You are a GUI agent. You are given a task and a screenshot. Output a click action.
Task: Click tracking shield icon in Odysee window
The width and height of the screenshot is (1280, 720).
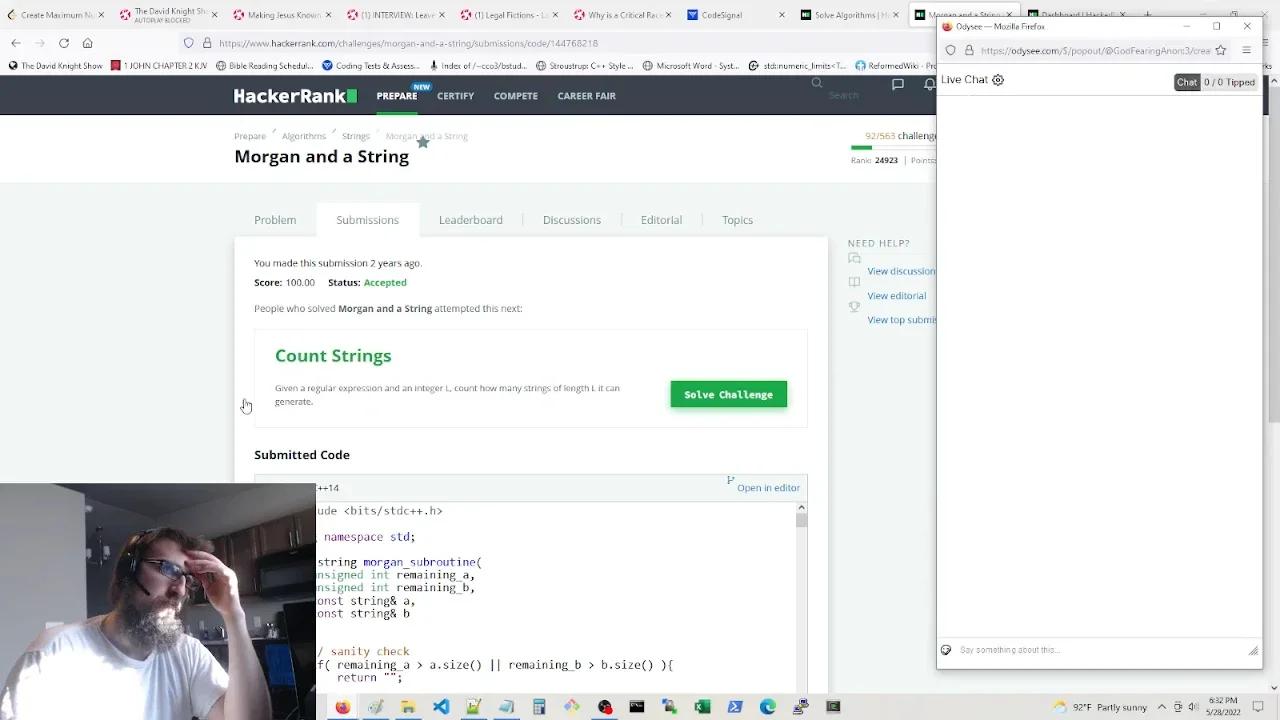[951, 50]
